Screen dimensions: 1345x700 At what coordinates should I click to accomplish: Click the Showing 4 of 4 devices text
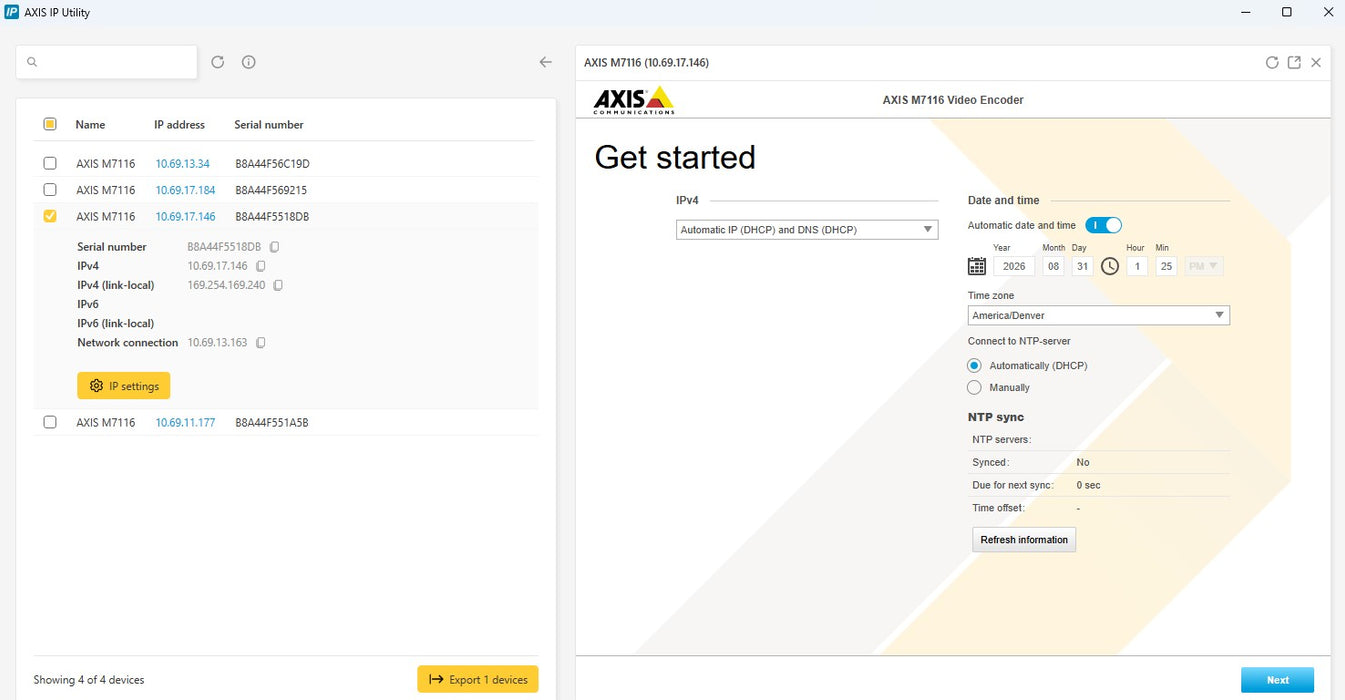tap(89, 680)
